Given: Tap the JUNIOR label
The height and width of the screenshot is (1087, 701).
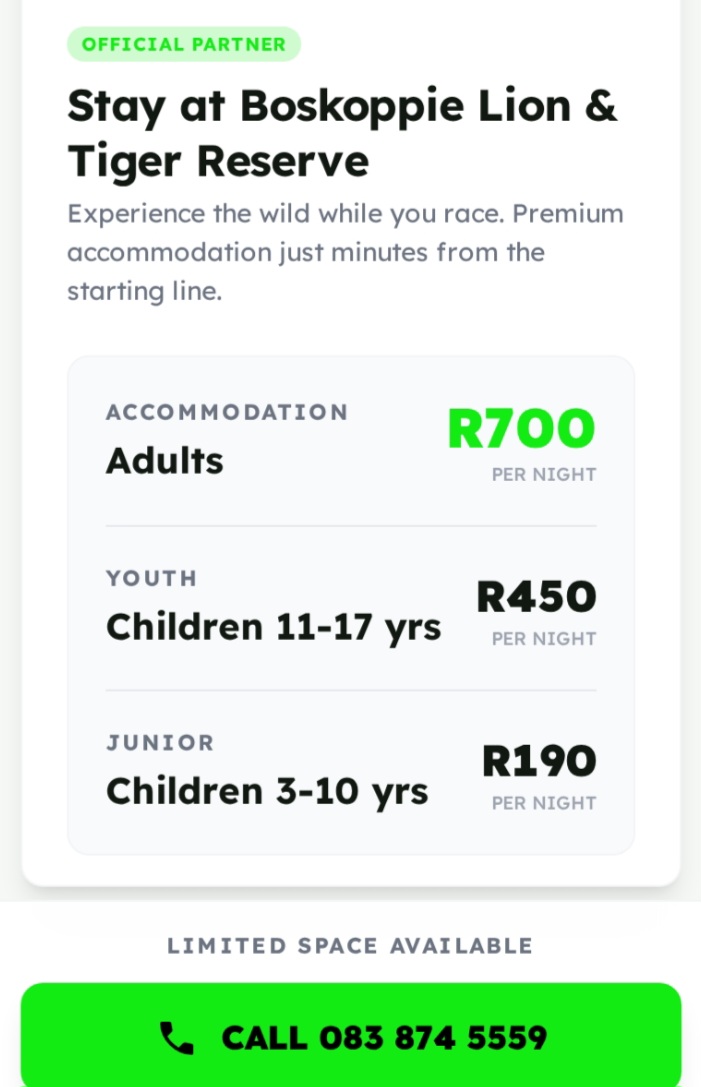Looking at the screenshot, I should 160,743.
